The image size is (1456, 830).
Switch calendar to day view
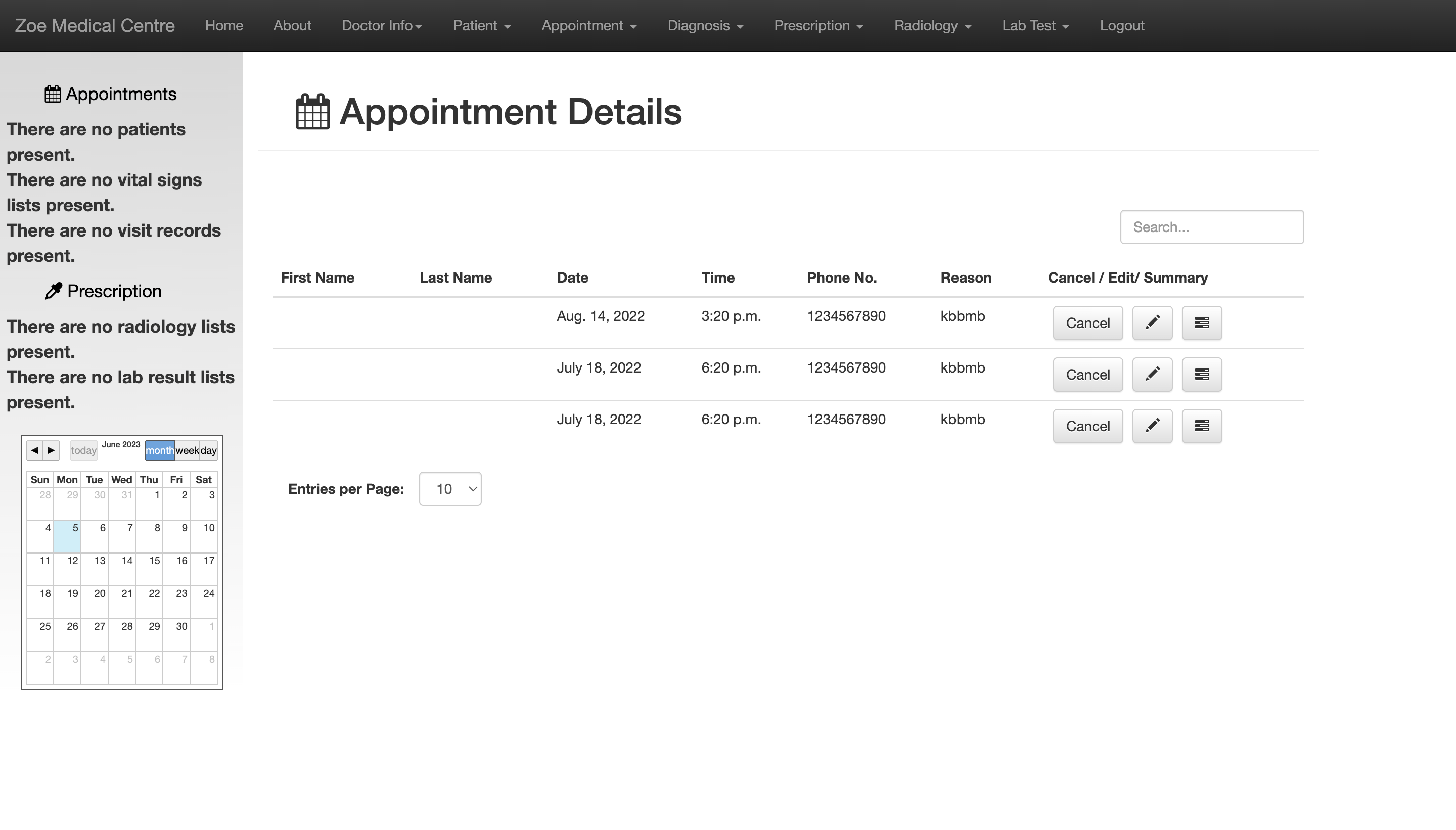click(x=209, y=450)
